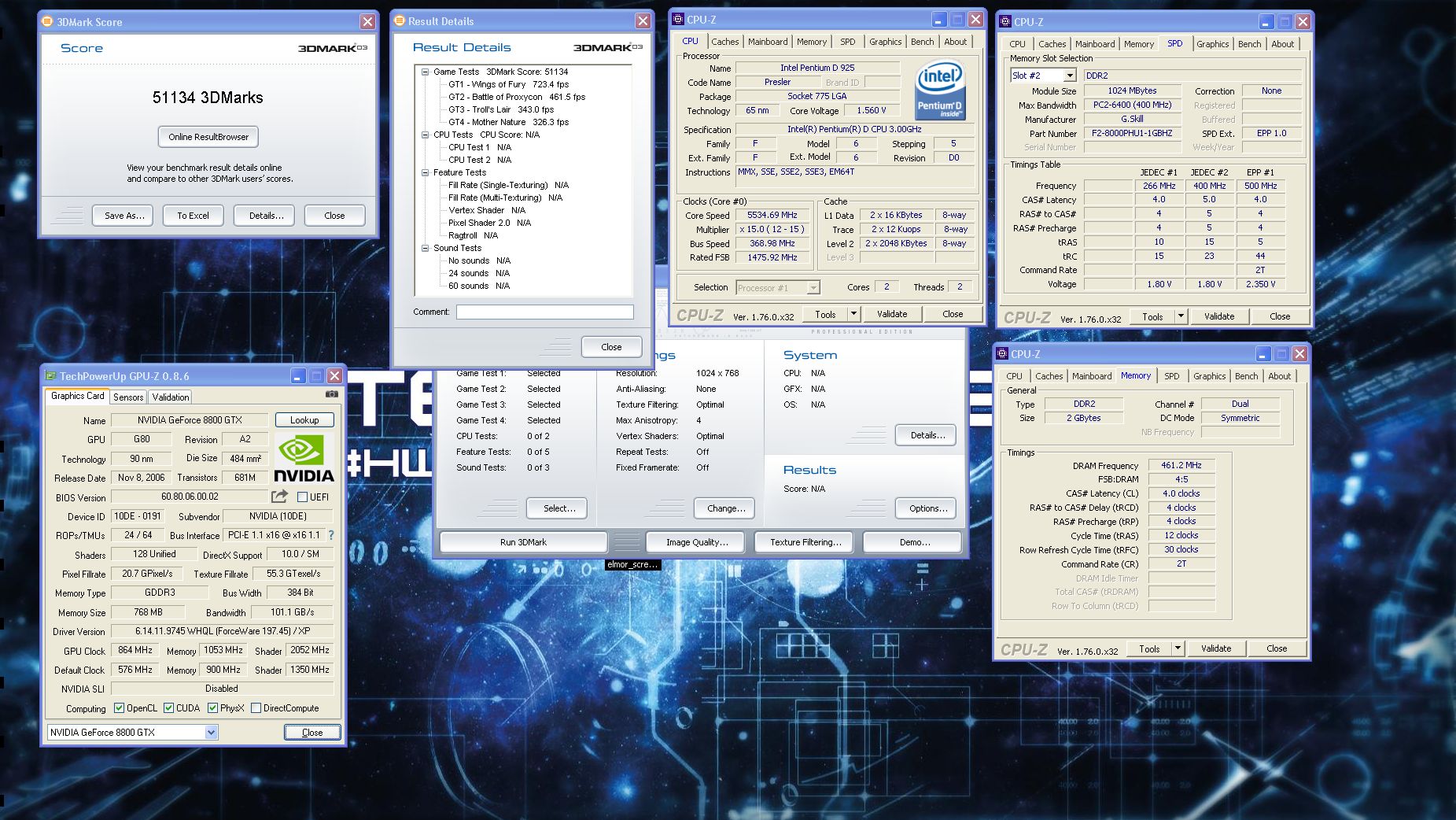Click the 3DMark Score window title icon
Screen dimensions: 1456x820
pyautogui.click(x=47, y=21)
